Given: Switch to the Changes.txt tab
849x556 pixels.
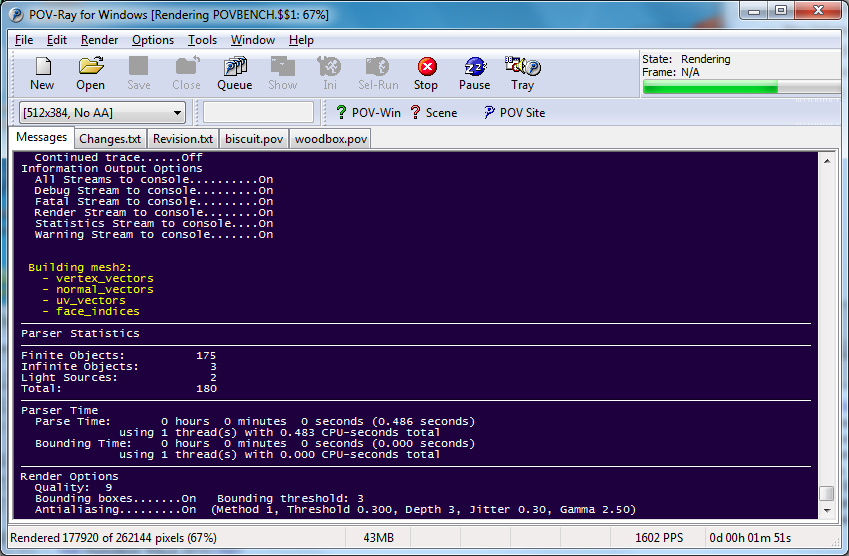Looking at the screenshot, I should pyautogui.click(x=110, y=139).
